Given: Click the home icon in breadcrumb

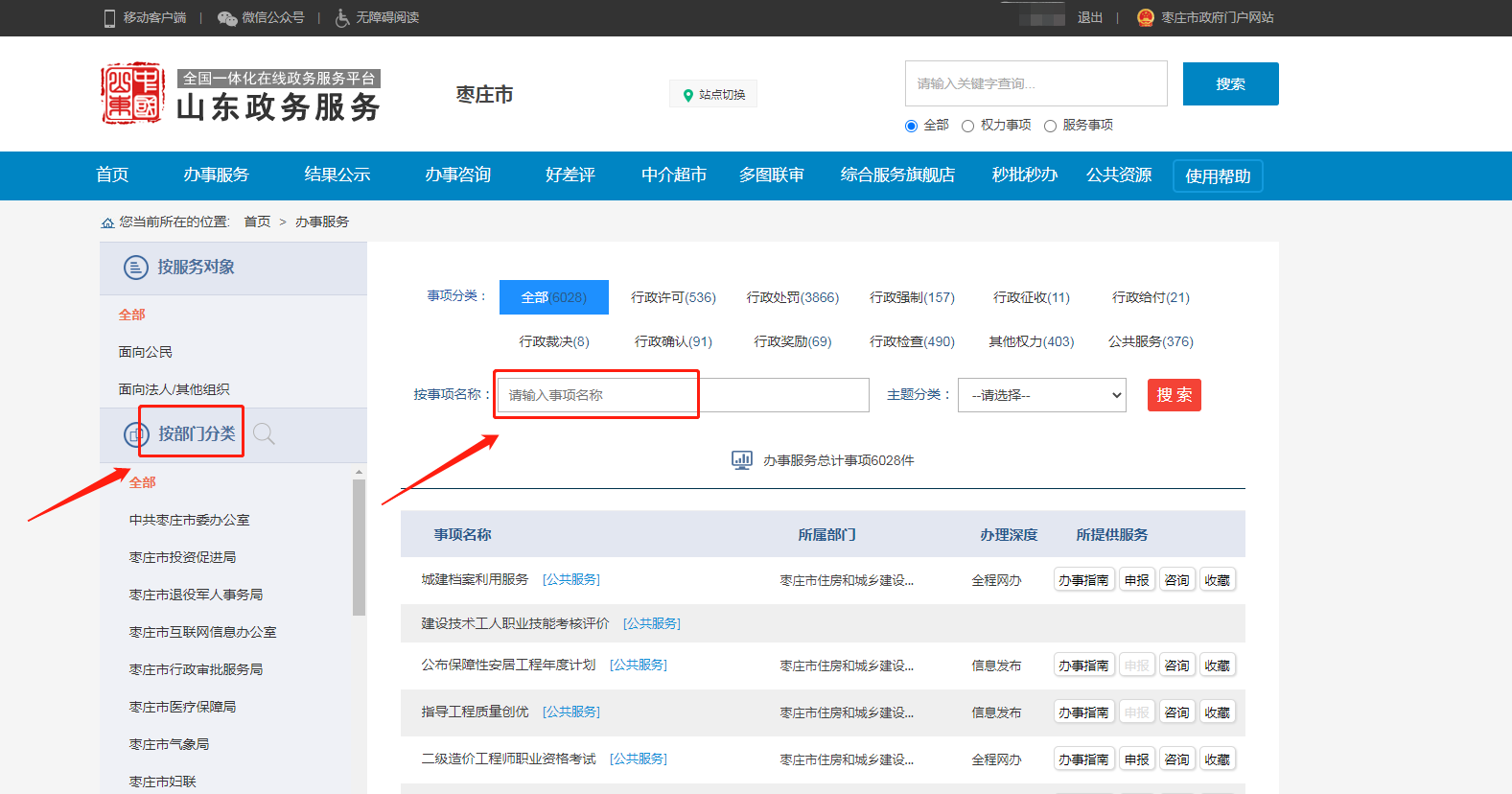Looking at the screenshot, I should (x=107, y=222).
